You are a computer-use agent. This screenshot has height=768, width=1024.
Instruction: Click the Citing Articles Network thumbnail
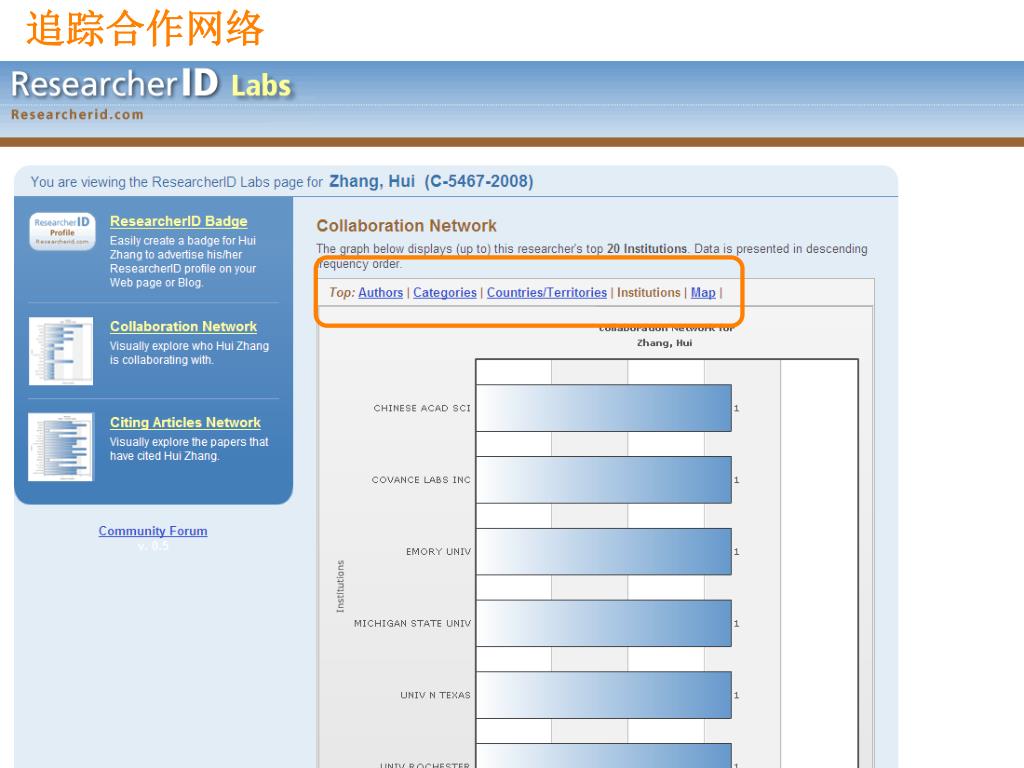tap(61, 447)
